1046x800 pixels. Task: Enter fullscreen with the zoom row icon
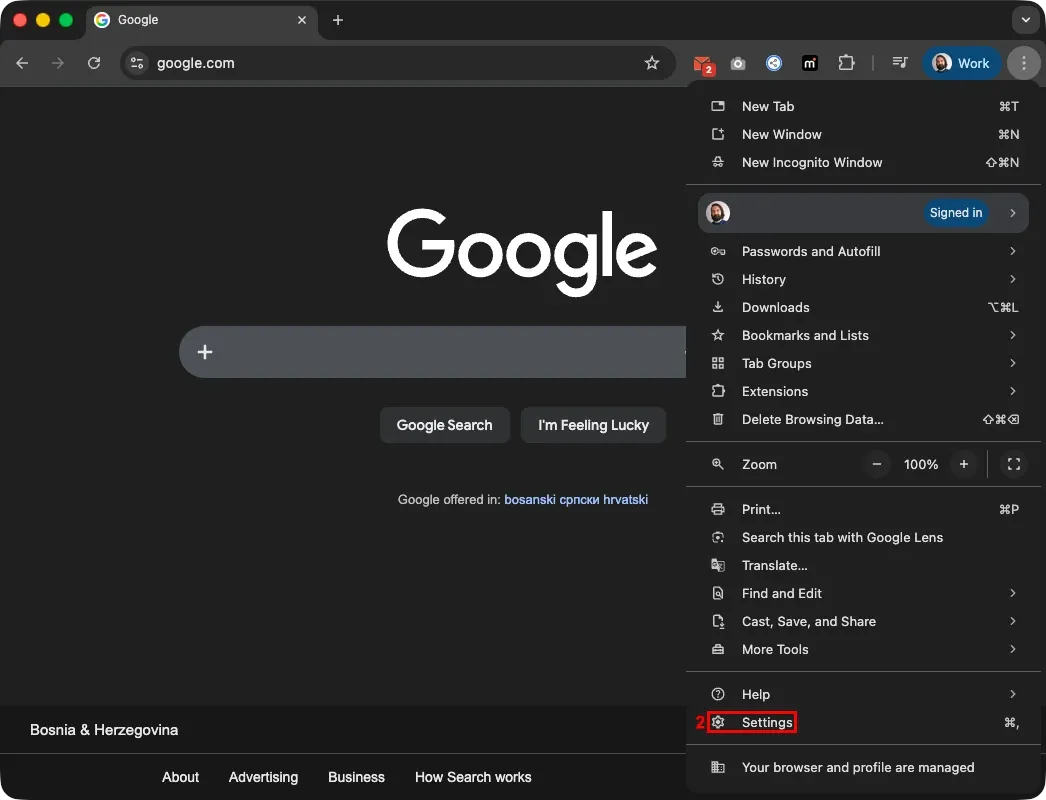click(x=1013, y=464)
